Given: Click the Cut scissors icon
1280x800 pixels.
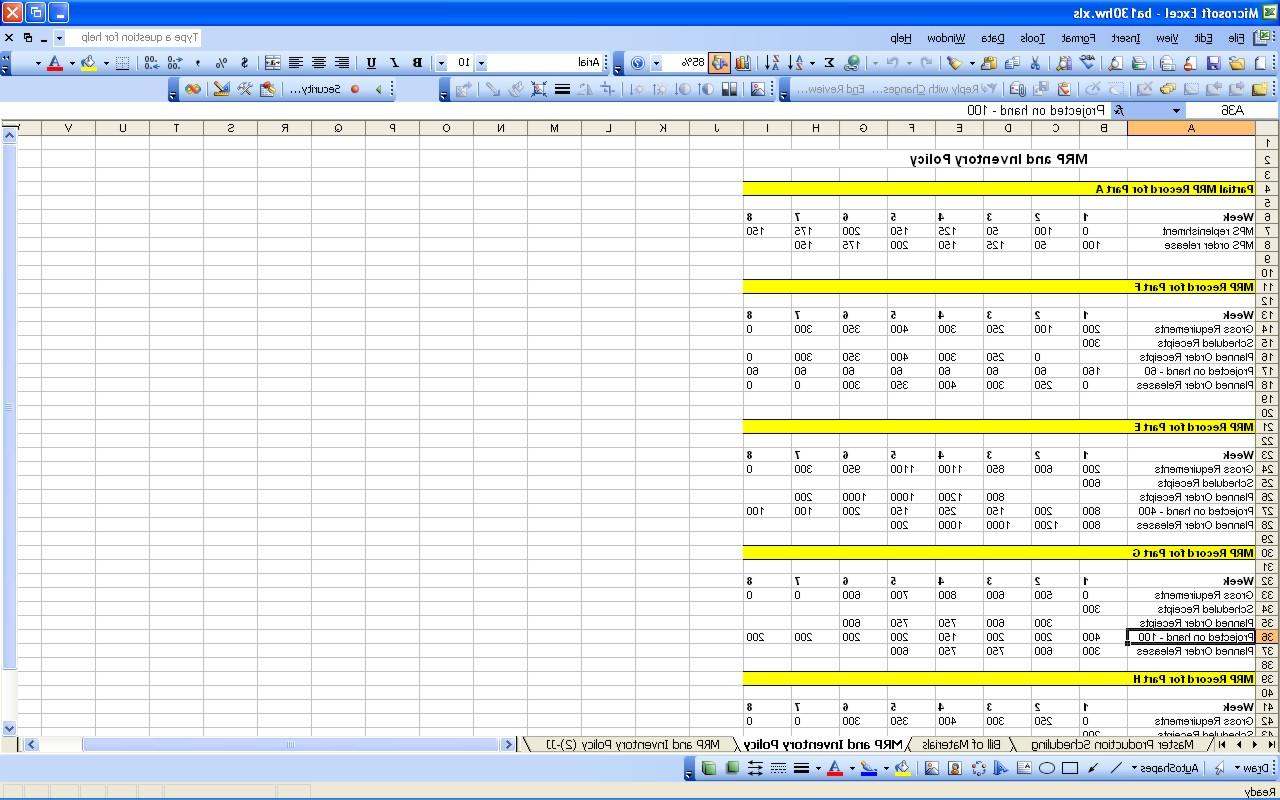Looking at the screenshot, I should pos(1035,62).
